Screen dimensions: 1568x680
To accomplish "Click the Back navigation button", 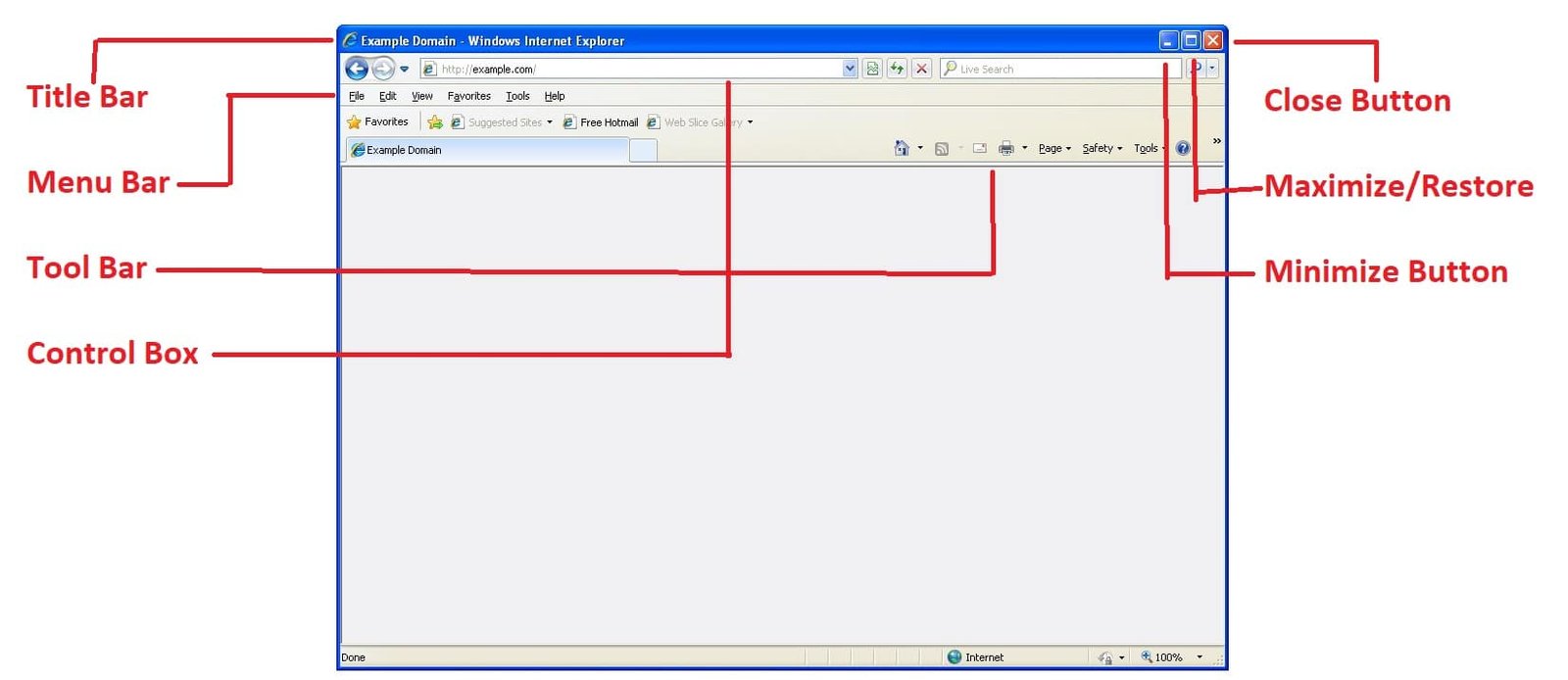I will (357, 69).
